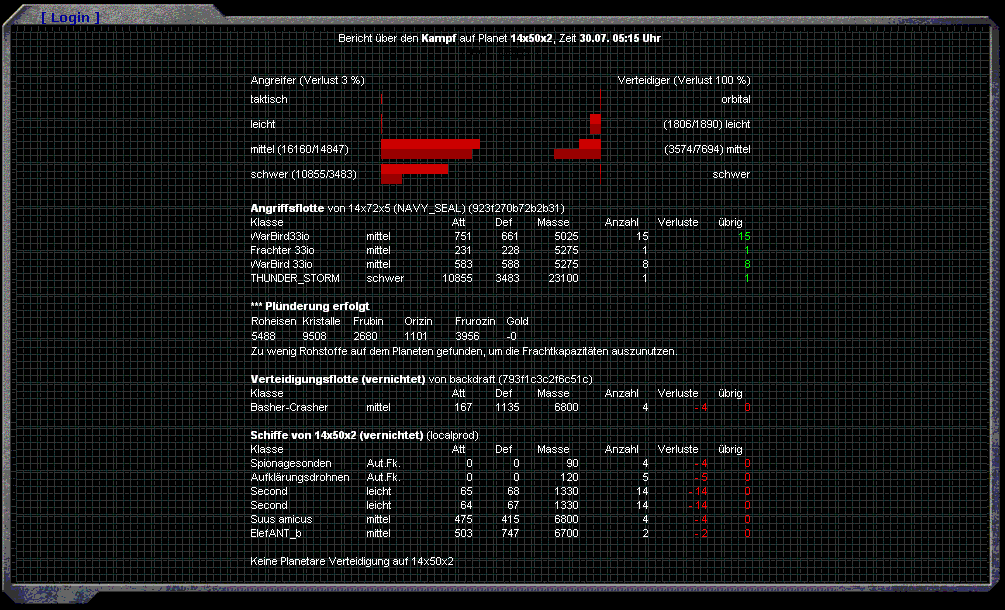Screen dimensions: 1005x610
Task: Click the Angreifer (Verlust 3 %) heading
Action: tap(307, 80)
